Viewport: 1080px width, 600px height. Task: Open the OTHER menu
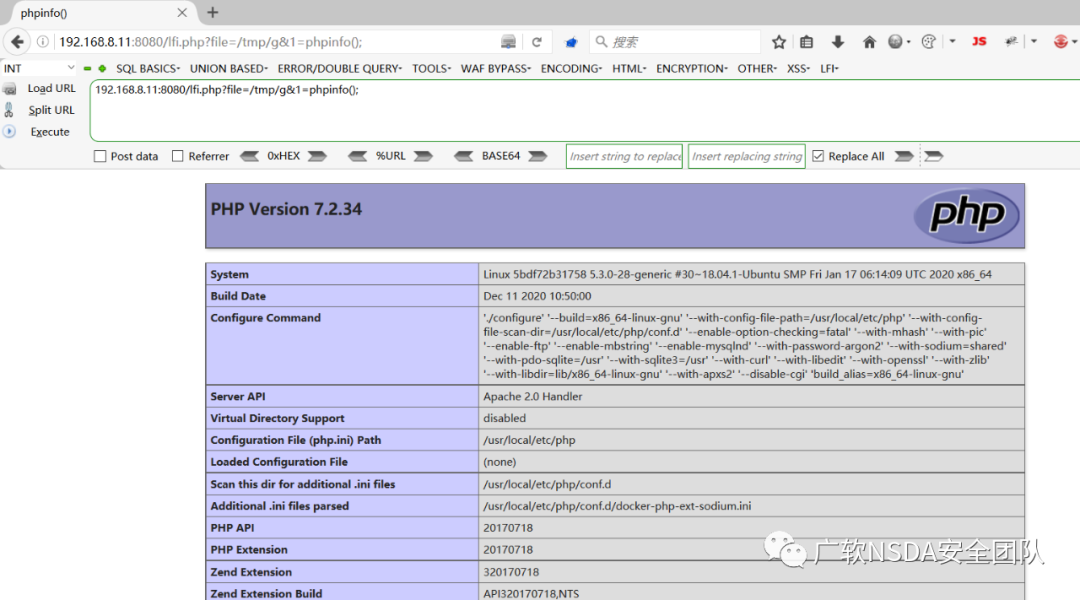[757, 68]
